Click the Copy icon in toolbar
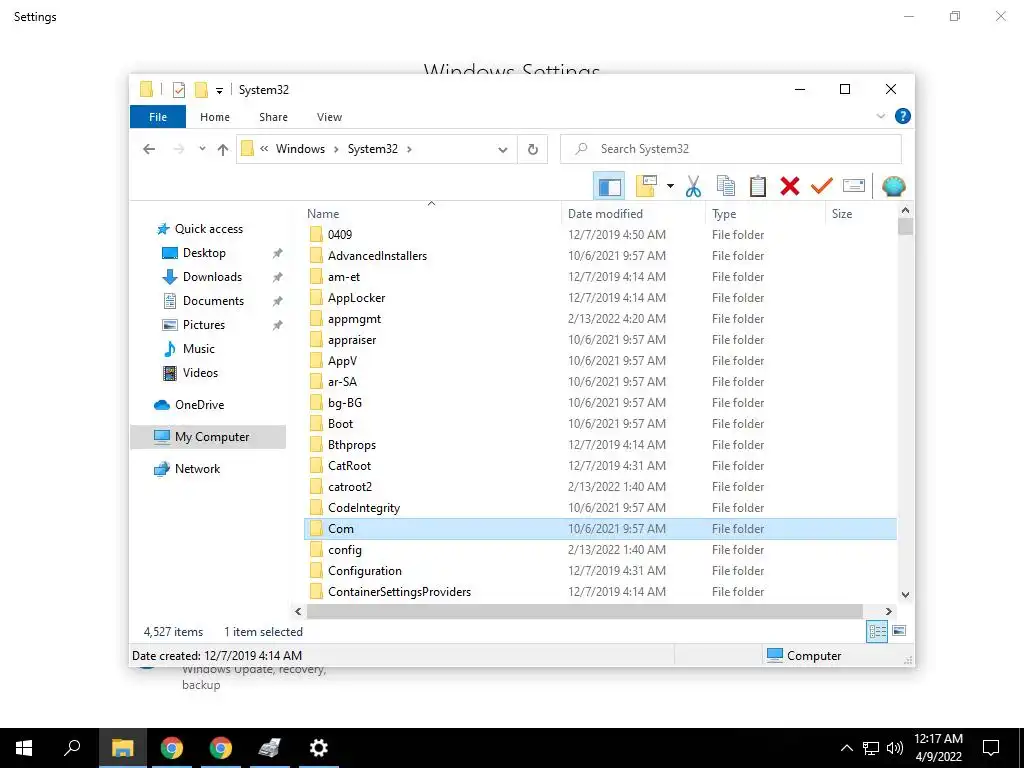1024x768 pixels. [726, 187]
